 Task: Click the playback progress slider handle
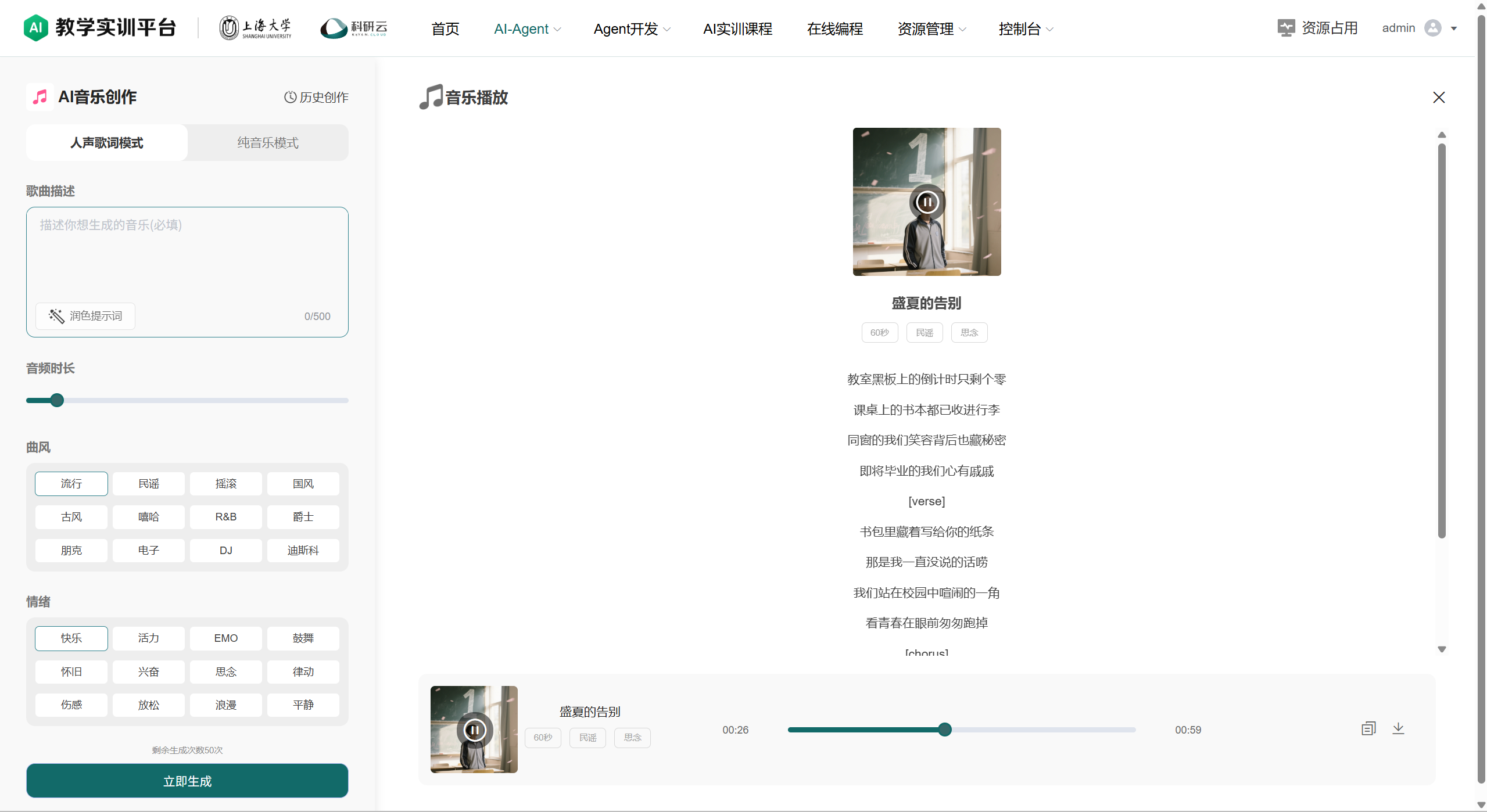[945, 730]
